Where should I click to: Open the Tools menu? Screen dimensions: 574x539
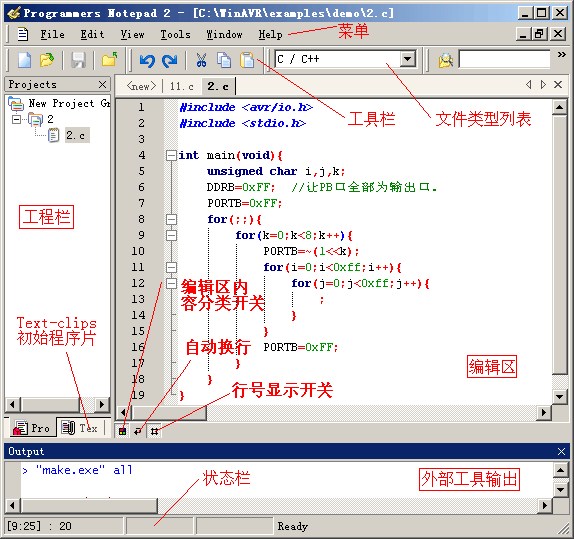point(175,34)
